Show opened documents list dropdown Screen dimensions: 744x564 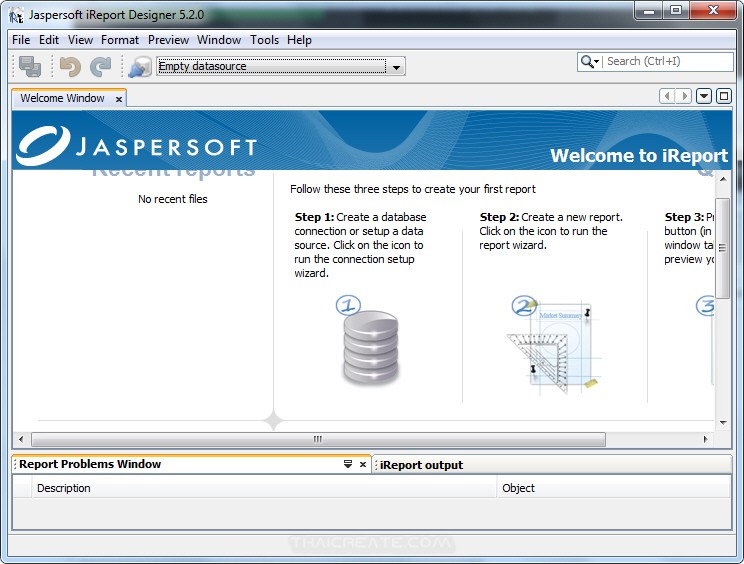[704, 96]
